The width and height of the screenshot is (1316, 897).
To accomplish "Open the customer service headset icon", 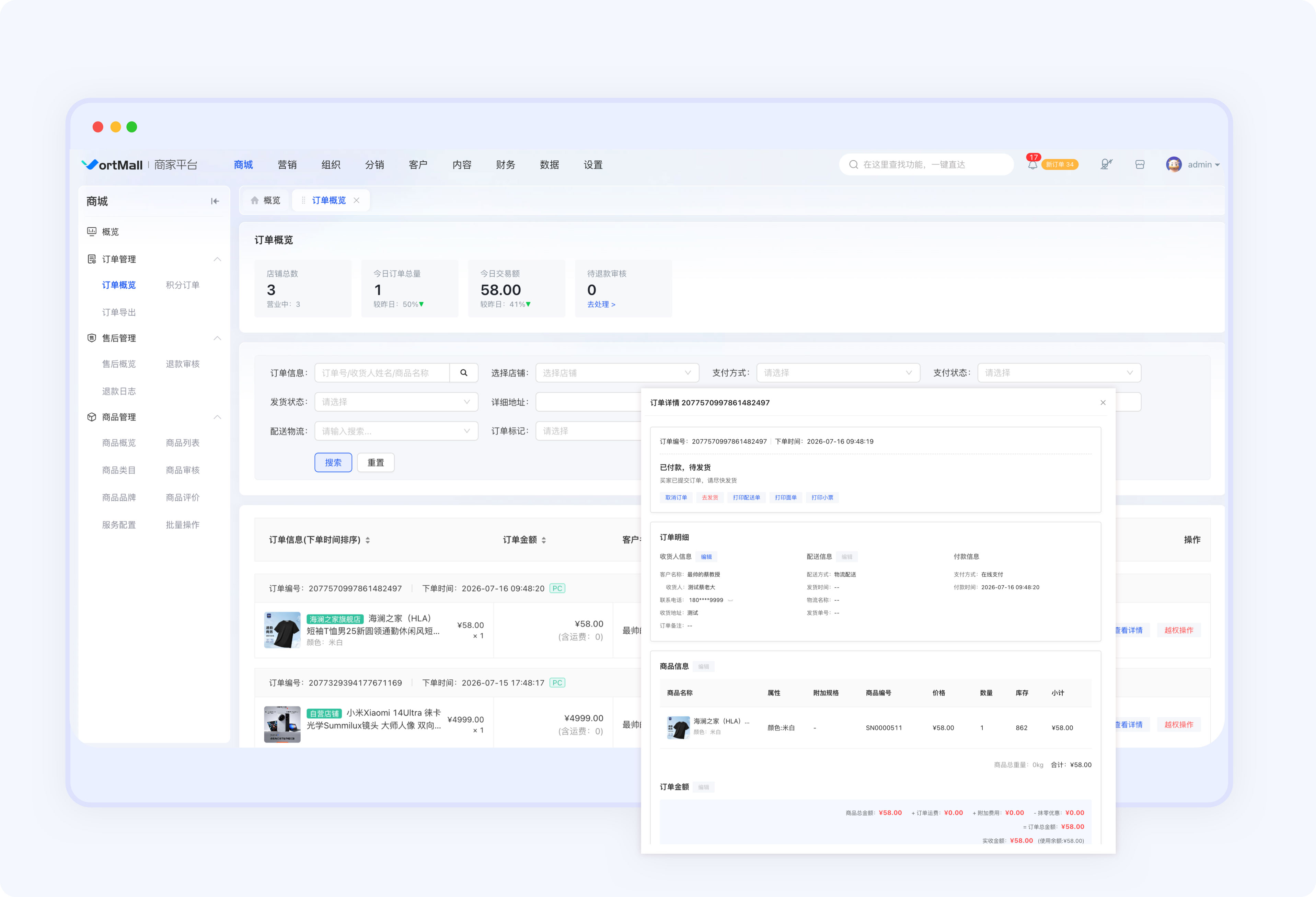I will [x=1106, y=164].
